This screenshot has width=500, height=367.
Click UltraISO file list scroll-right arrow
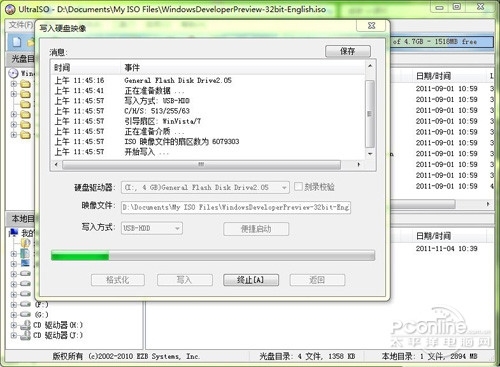coord(488,204)
